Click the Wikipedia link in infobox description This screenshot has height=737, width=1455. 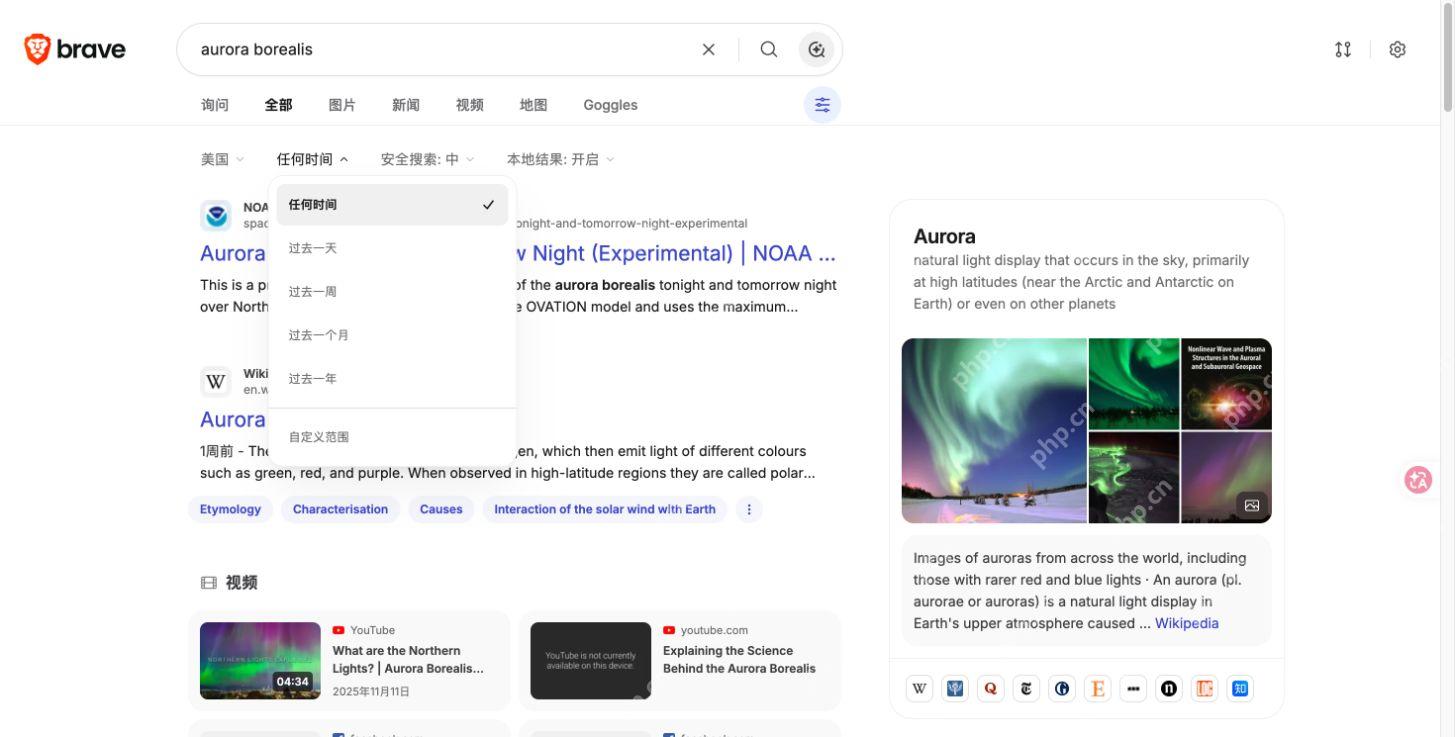point(1187,623)
